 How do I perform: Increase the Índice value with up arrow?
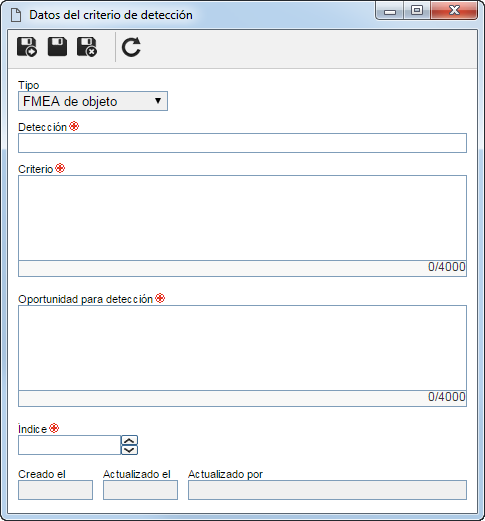129,440
